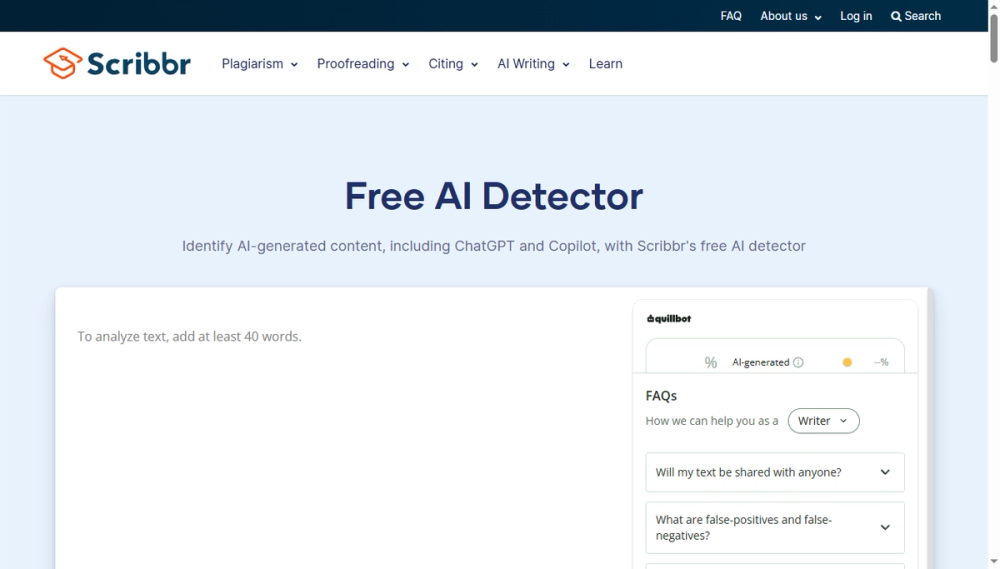Click the yellow AI-generated indicator dot

click(x=847, y=362)
